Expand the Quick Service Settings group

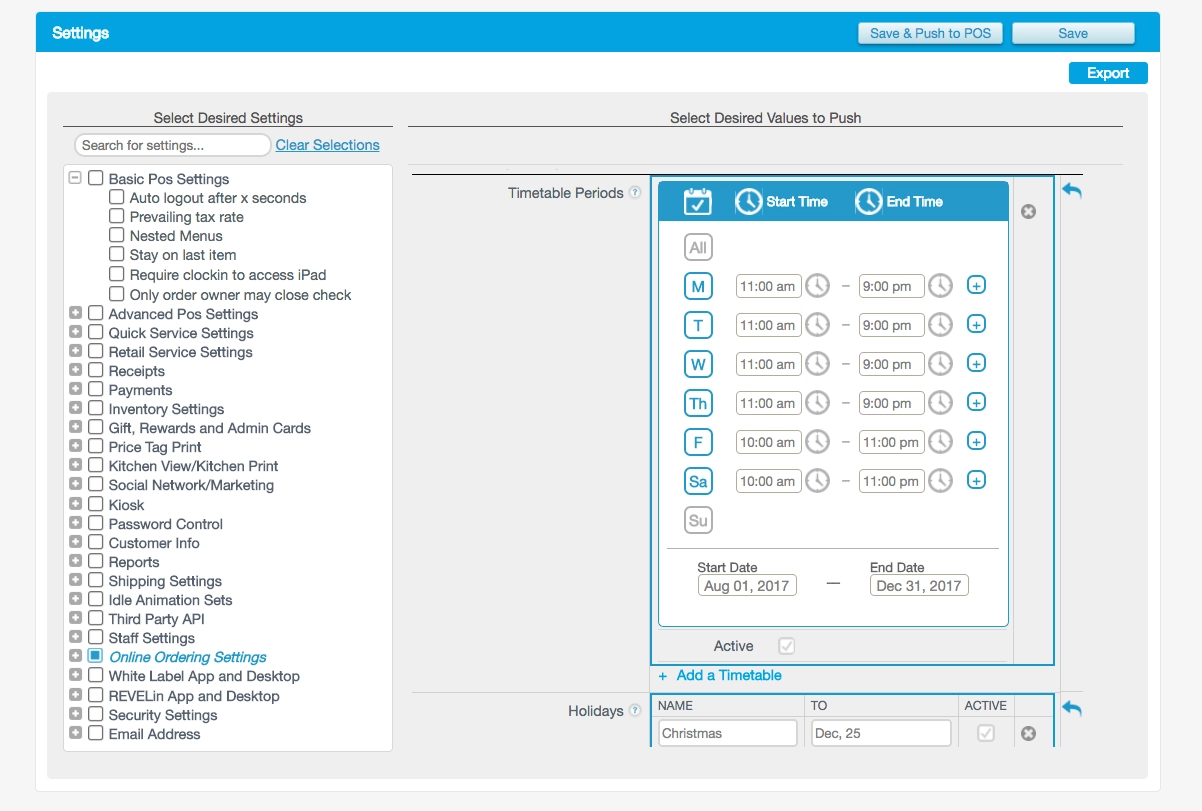click(75, 332)
